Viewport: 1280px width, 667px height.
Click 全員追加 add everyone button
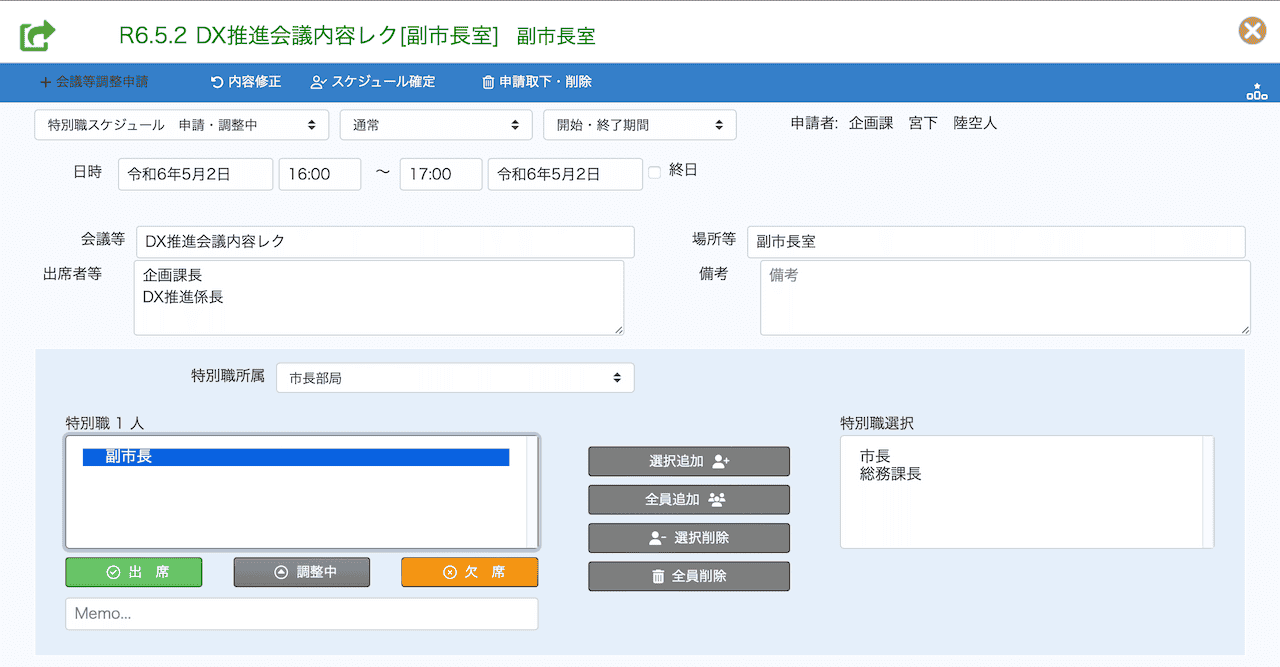689,499
